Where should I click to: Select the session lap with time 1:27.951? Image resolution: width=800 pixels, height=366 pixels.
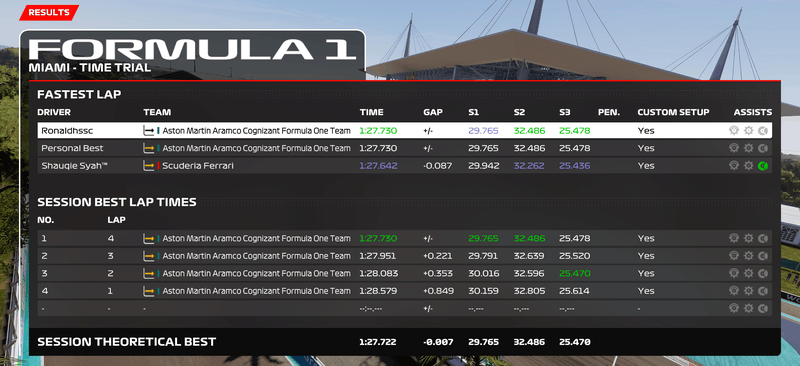pyautogui.click(x=405, y=256)
